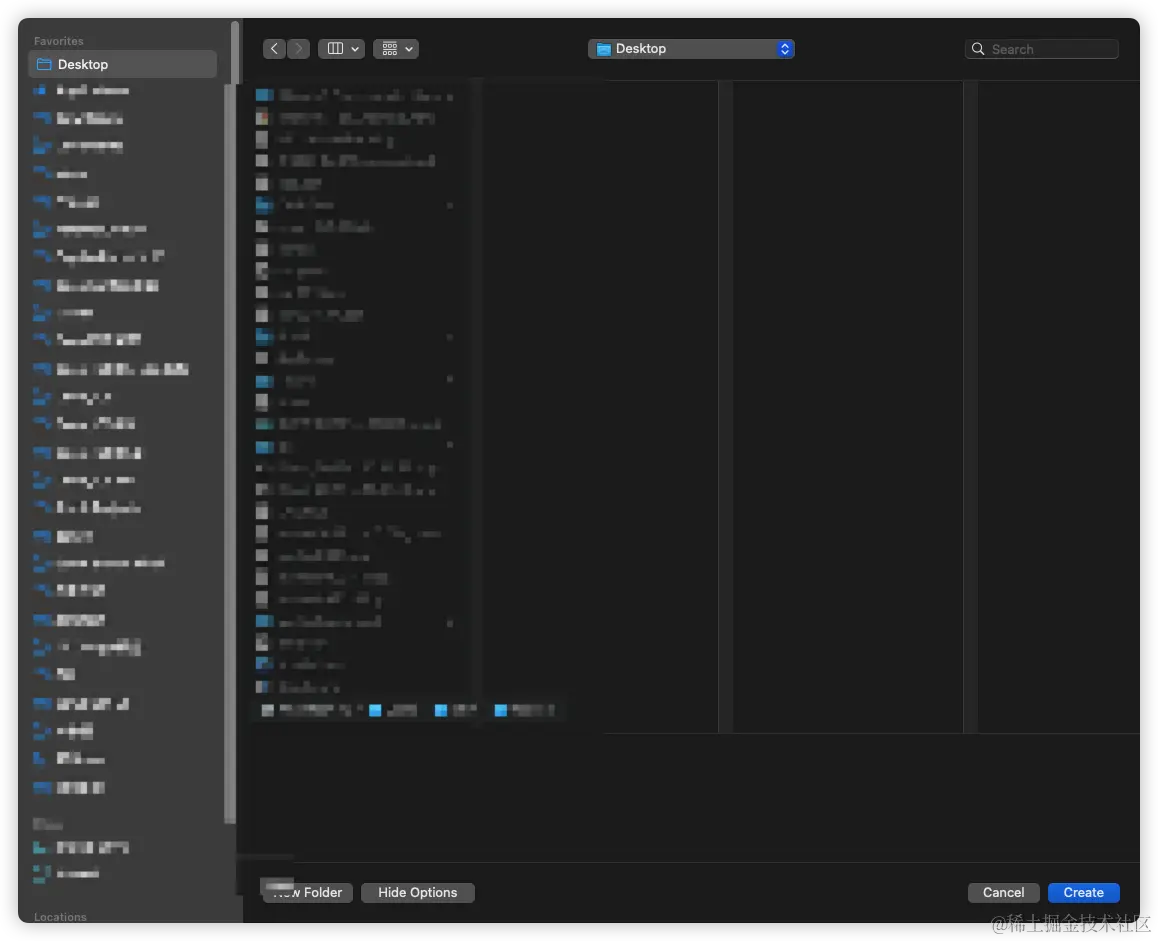Click the forward navigation arrow

tap(298, 48)
